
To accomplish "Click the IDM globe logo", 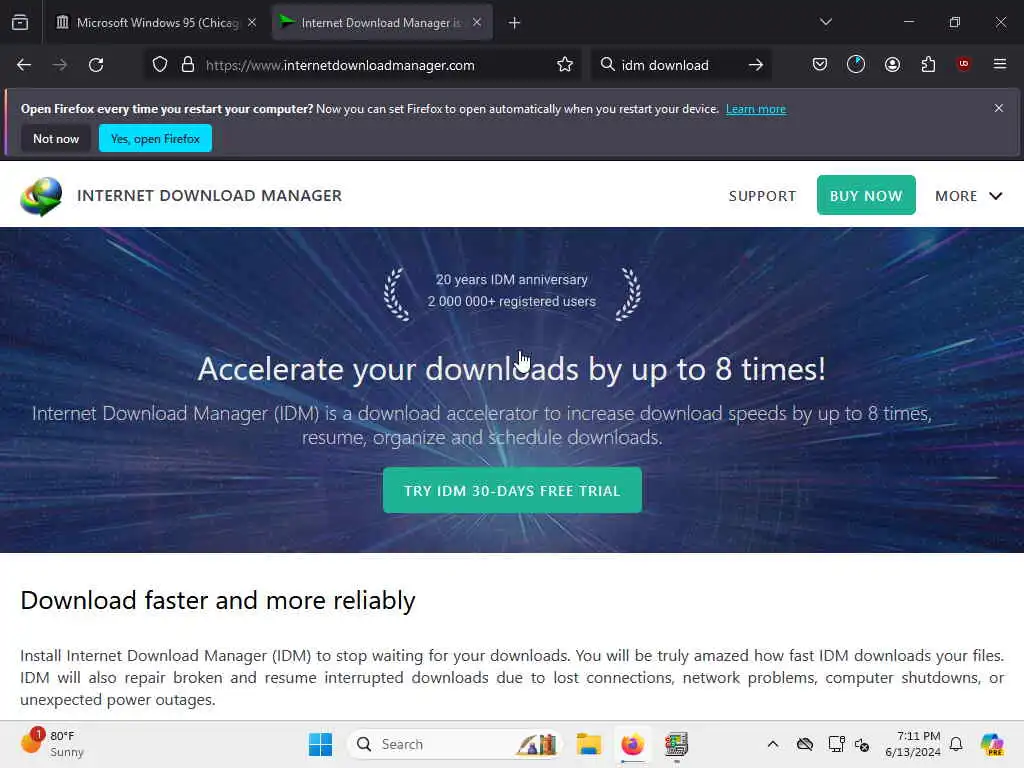I will pyautogui.click(x=41, y=196).
